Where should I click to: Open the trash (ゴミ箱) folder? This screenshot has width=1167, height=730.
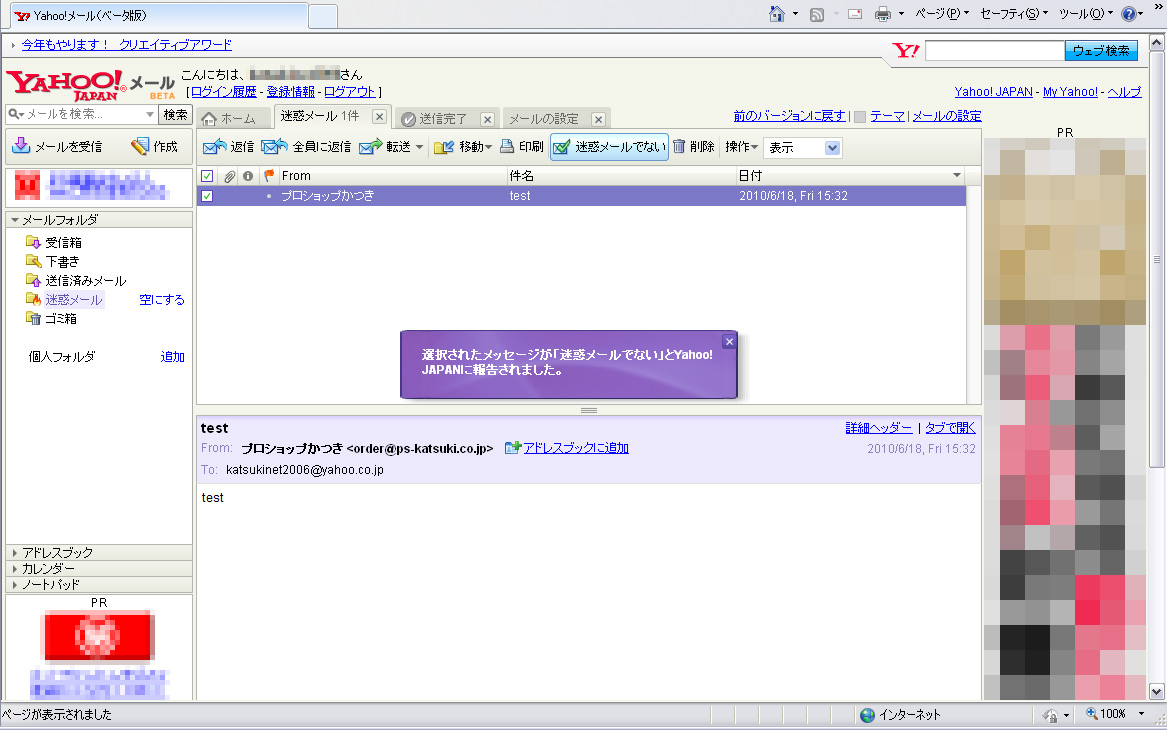pos(60,318)
